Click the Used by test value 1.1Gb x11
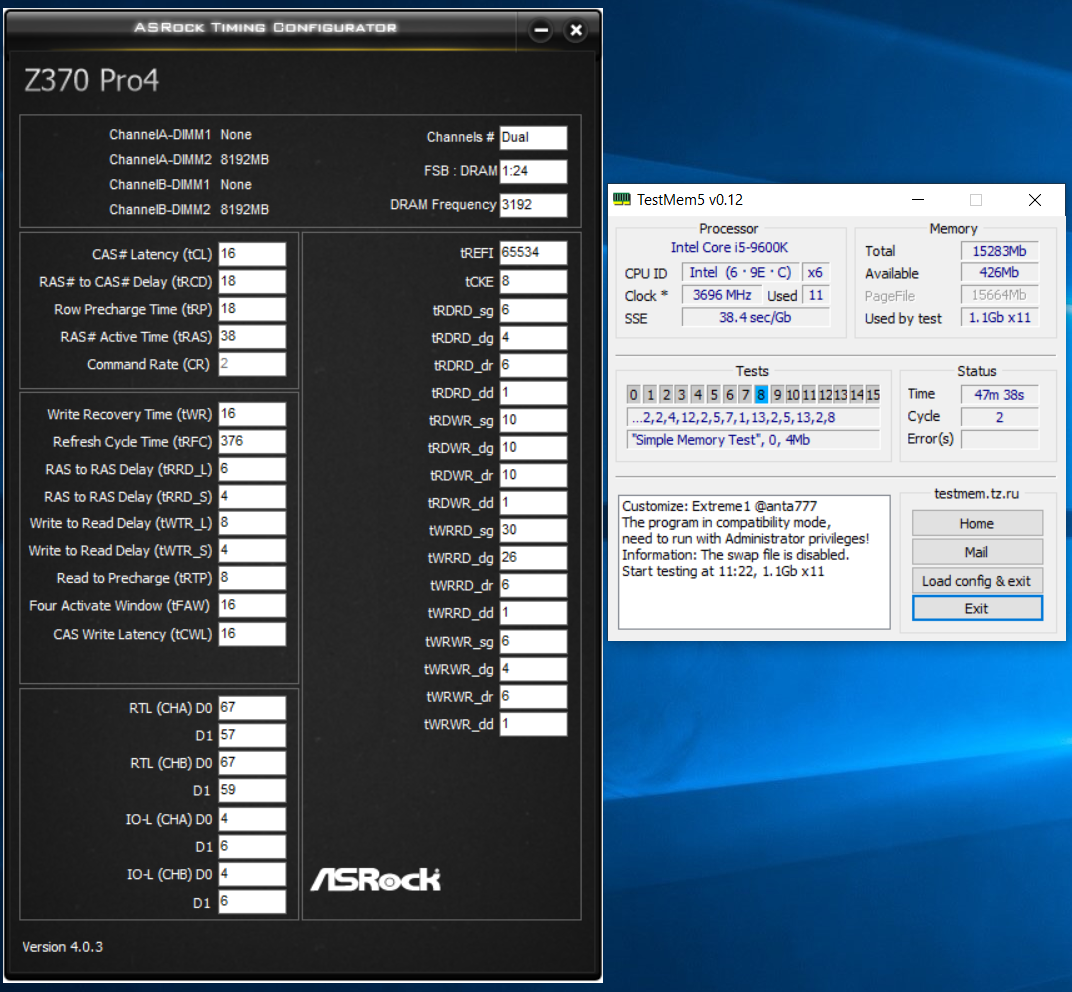 point(1000,317)
